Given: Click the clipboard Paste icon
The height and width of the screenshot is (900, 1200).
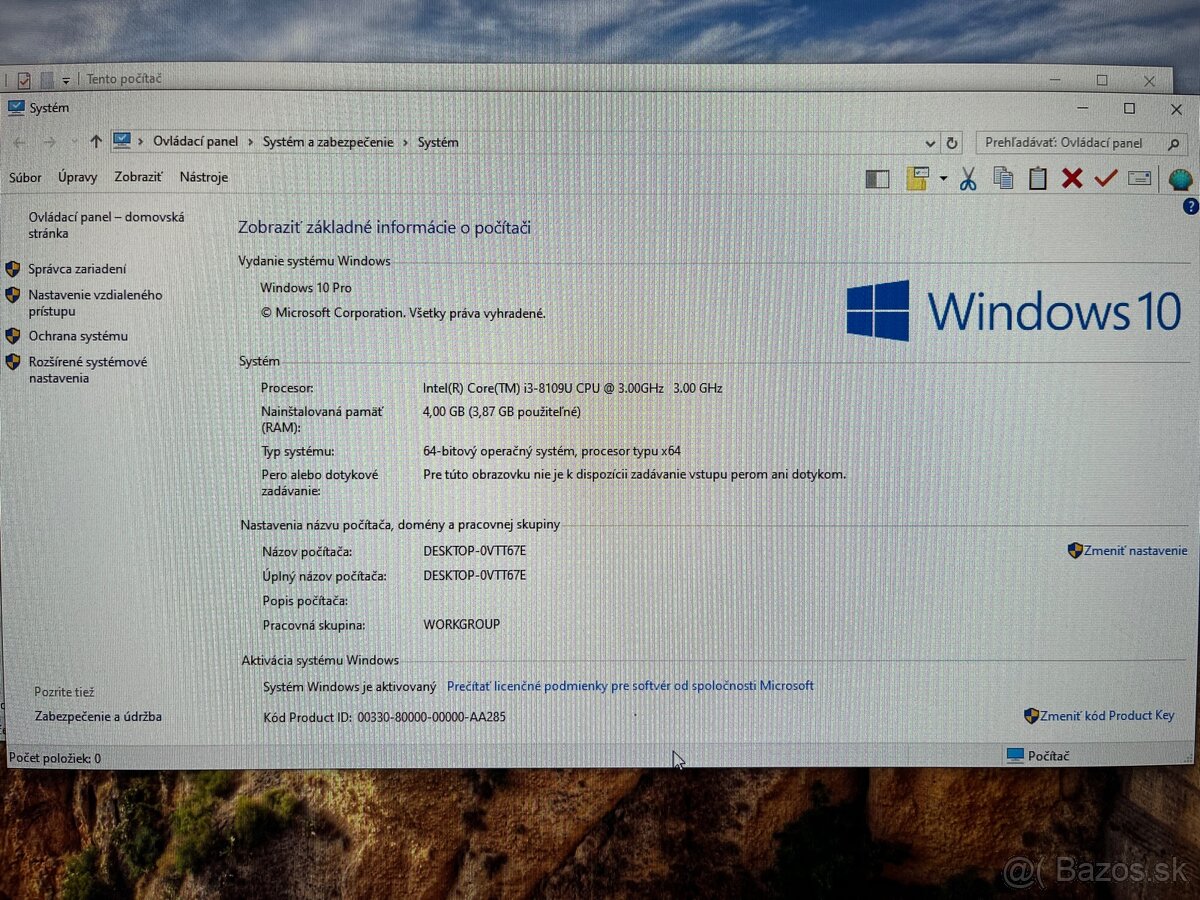Looking at the screenshot, I should click(x=1038, y=178).
